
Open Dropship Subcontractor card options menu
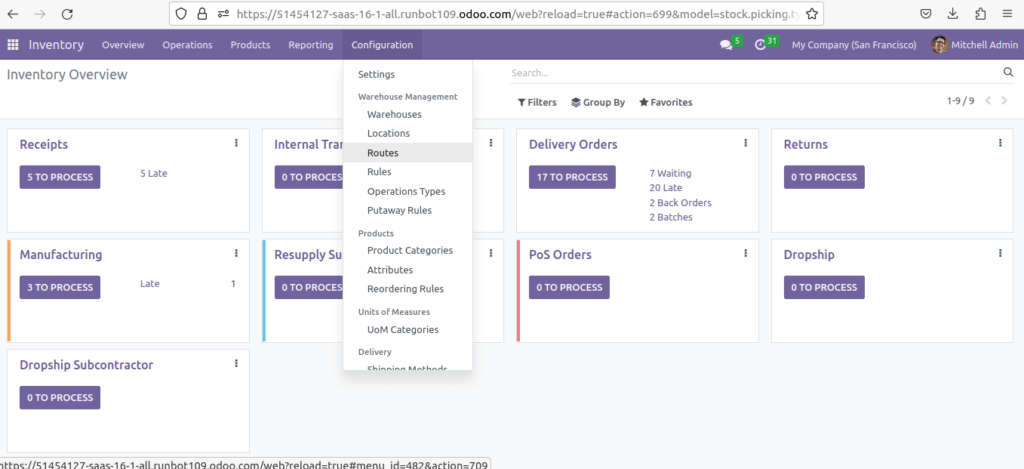click(x=236, y=364)
